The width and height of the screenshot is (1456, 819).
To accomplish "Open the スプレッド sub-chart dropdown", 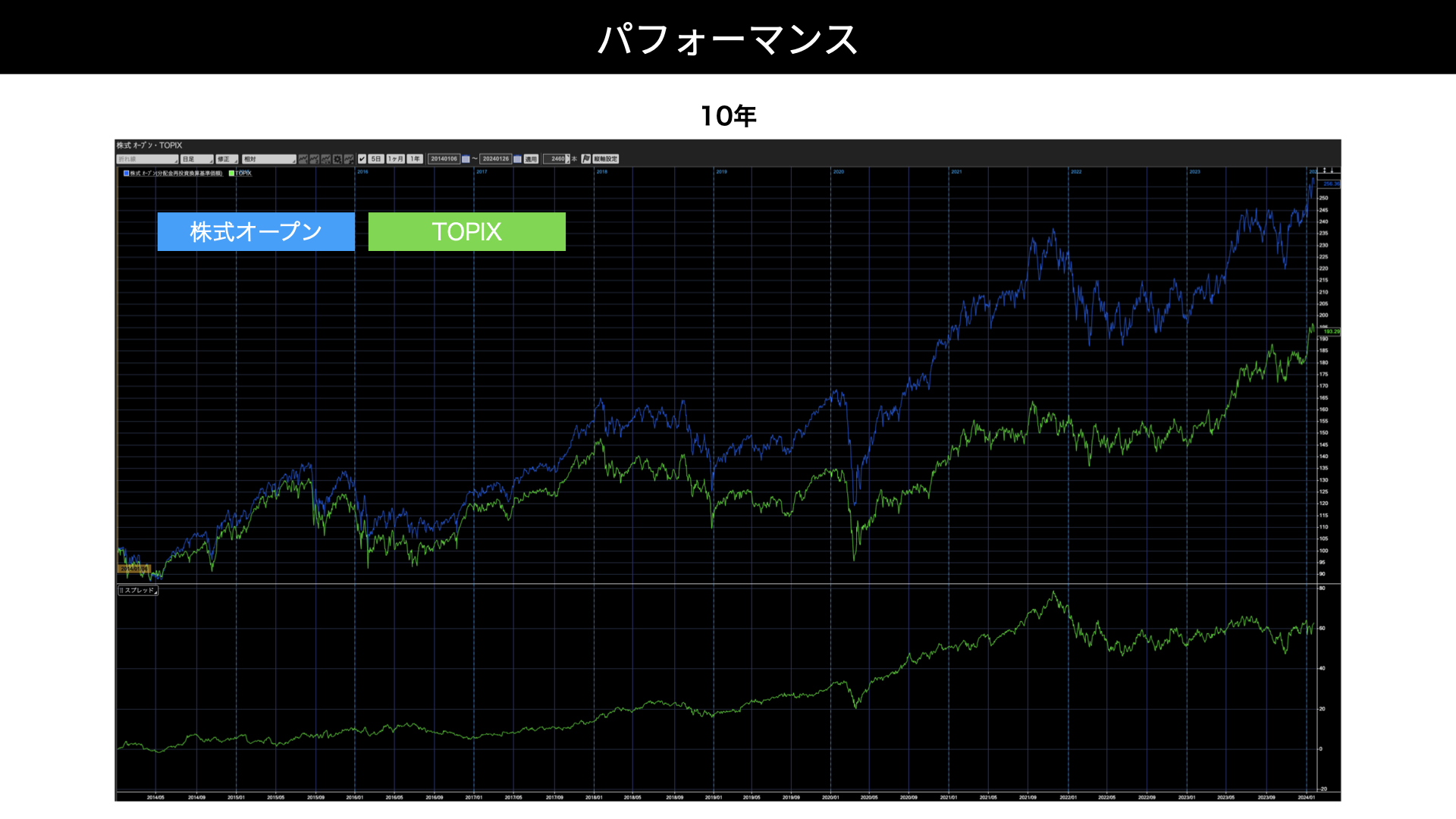I will pyautogui.click(x=138, y=590).
